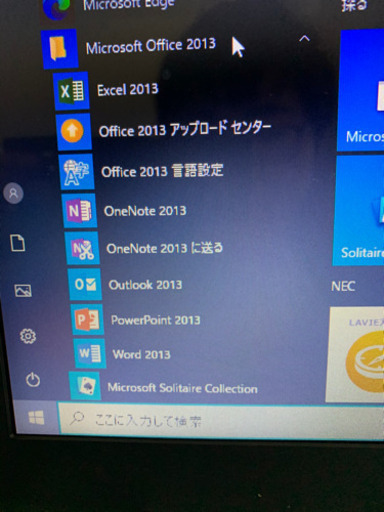Click the Microsoft Edge text entry
384x512 pixels.
point(129,5)
